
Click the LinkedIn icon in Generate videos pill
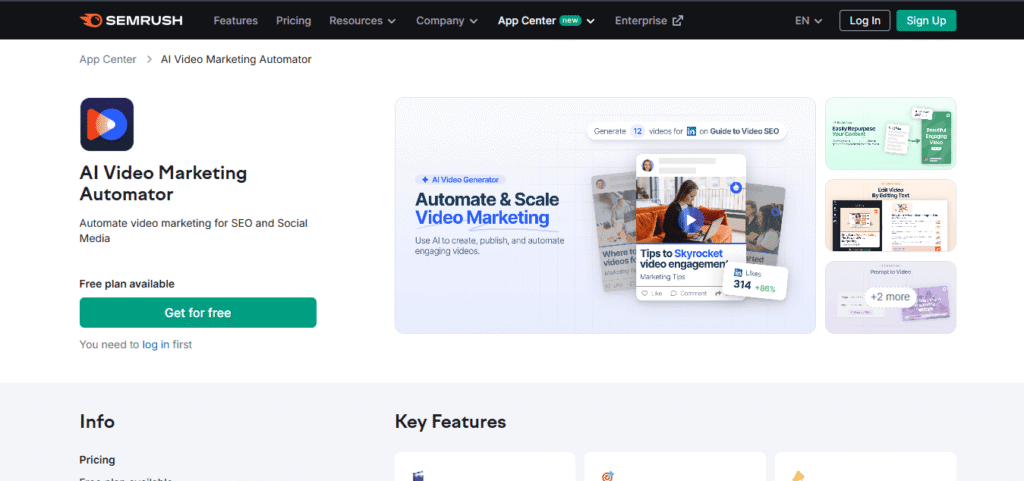coord(691,131)
